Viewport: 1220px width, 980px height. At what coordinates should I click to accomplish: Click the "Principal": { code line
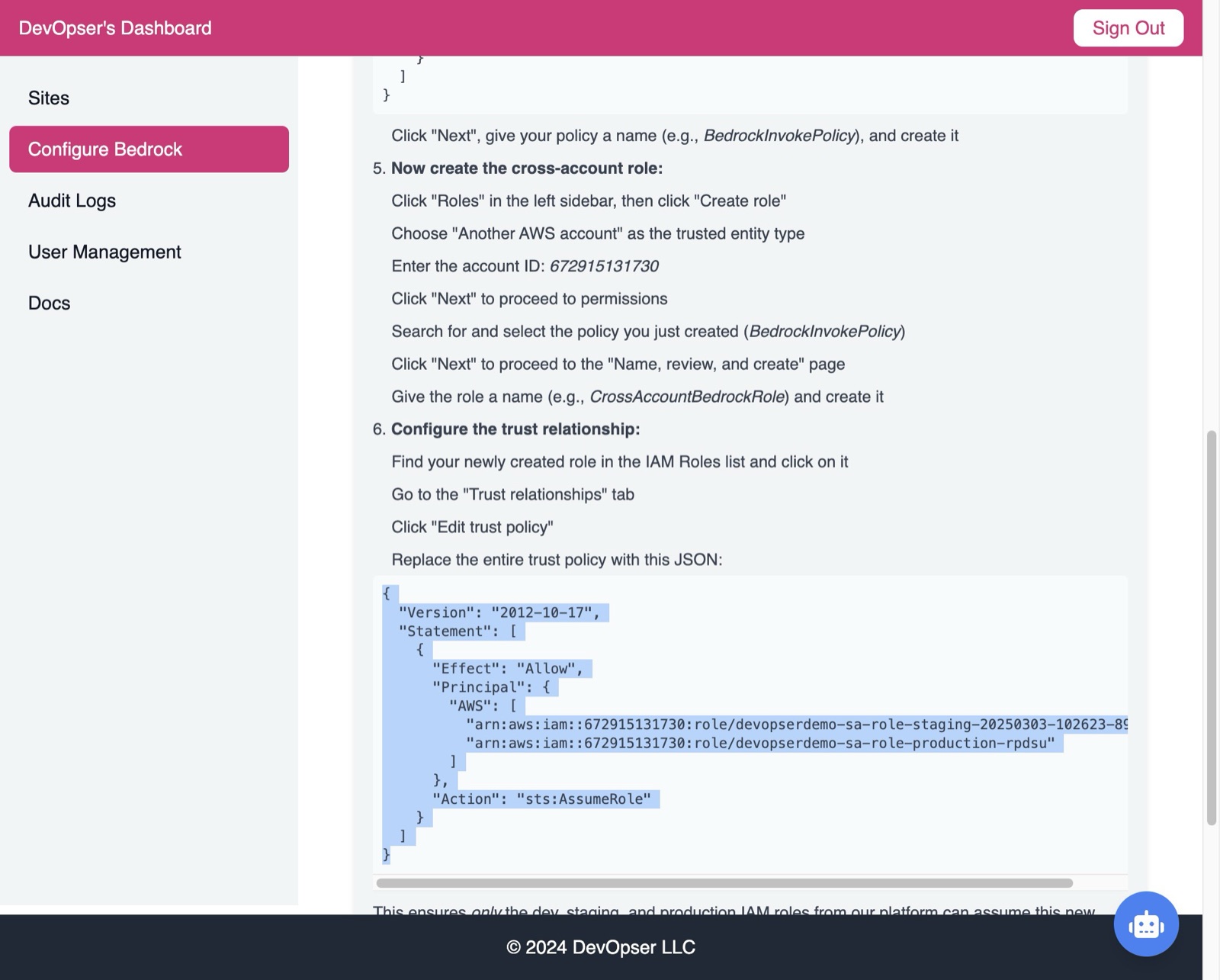[491, 687]
